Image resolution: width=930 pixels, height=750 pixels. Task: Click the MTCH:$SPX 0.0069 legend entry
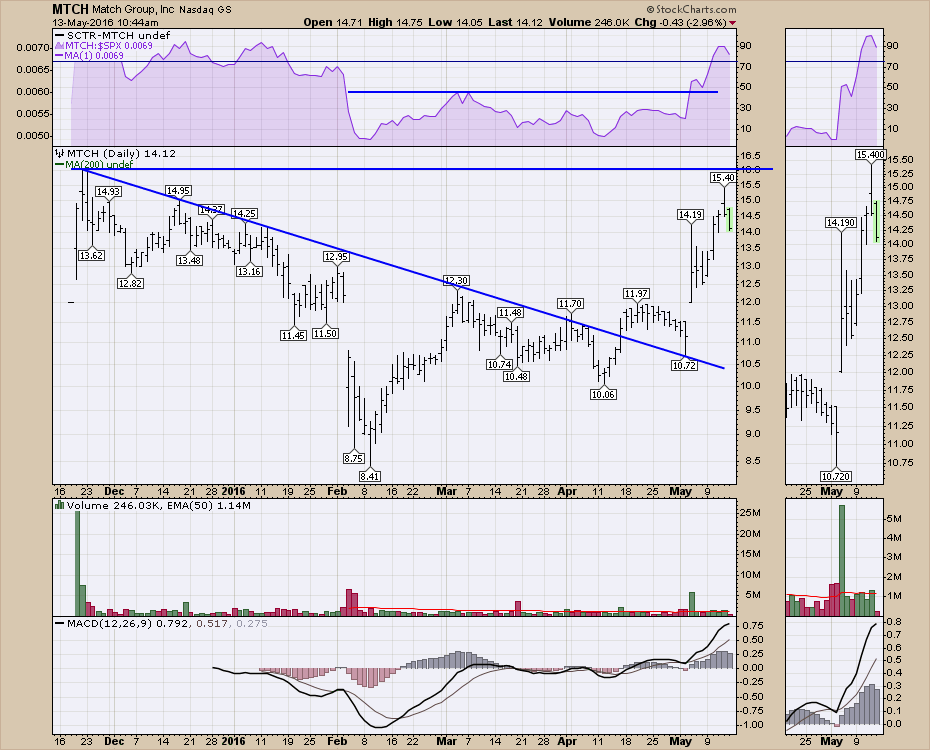coord(104,46)
